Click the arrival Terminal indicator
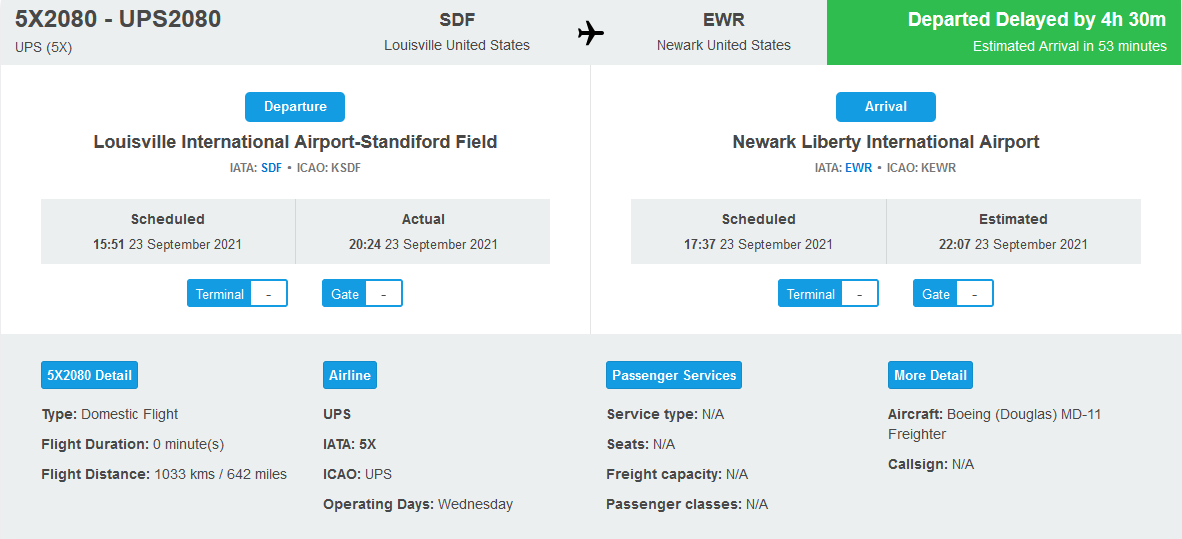Image resolution: width=1182 pixels, height=539 pixels. pos(828,294)
